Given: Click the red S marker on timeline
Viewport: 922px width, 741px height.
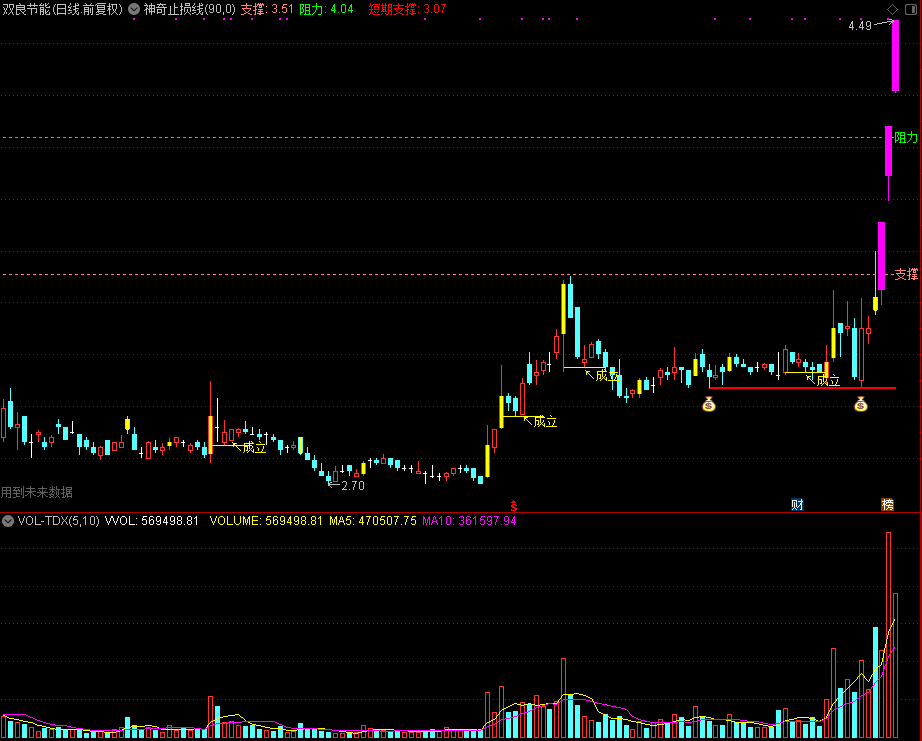Looking at the screenshot, I should pyautogui.click(x=514, y=506).
